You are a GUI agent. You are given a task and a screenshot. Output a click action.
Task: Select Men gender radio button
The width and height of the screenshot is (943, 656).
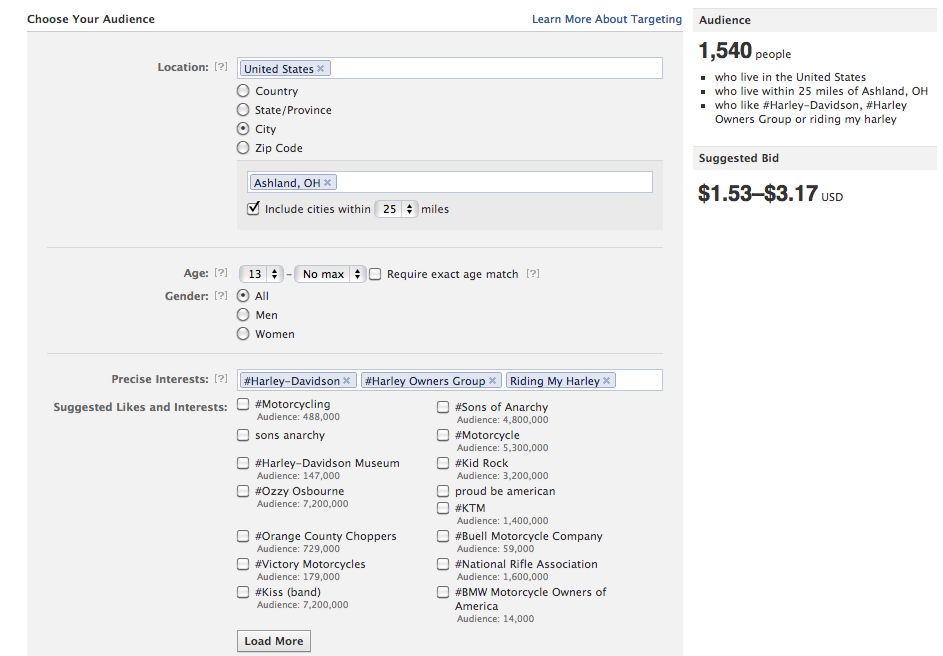tap(243, 314)
